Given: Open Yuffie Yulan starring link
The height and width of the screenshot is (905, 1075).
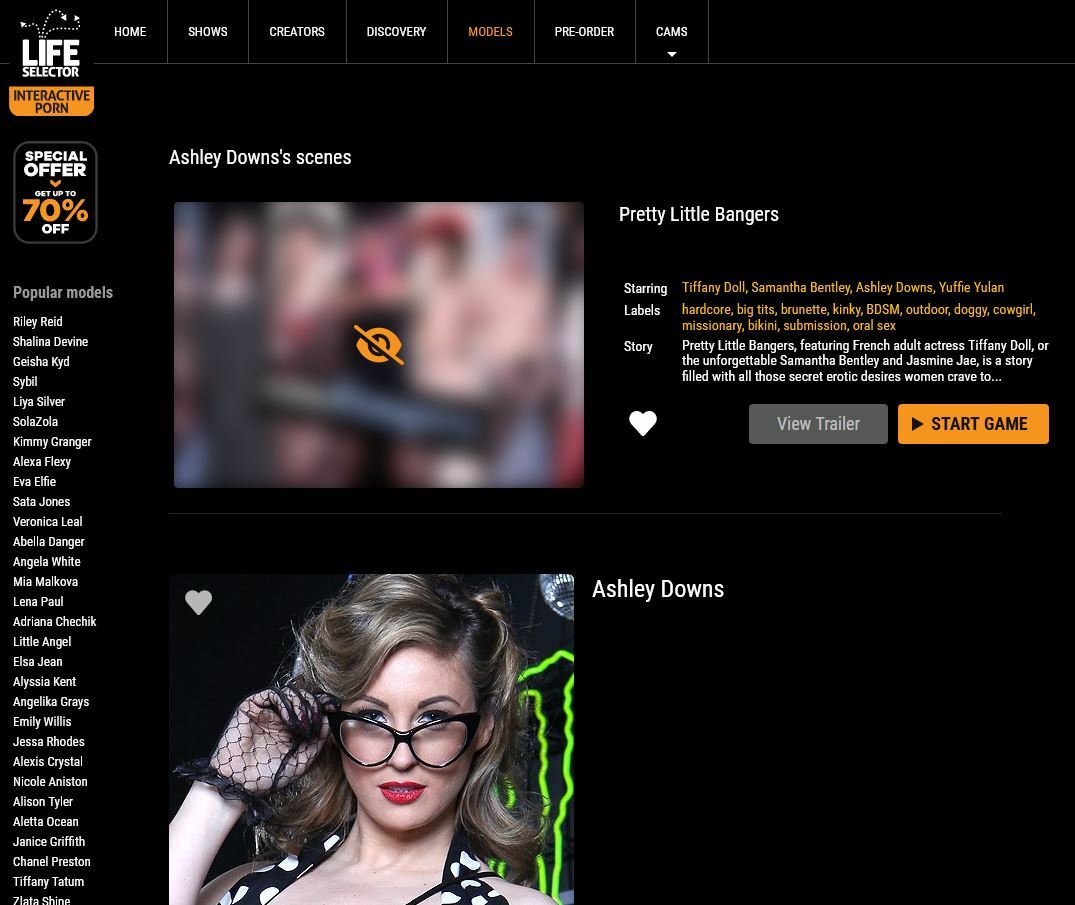Looking at the screenshot, I should point(971,287).
